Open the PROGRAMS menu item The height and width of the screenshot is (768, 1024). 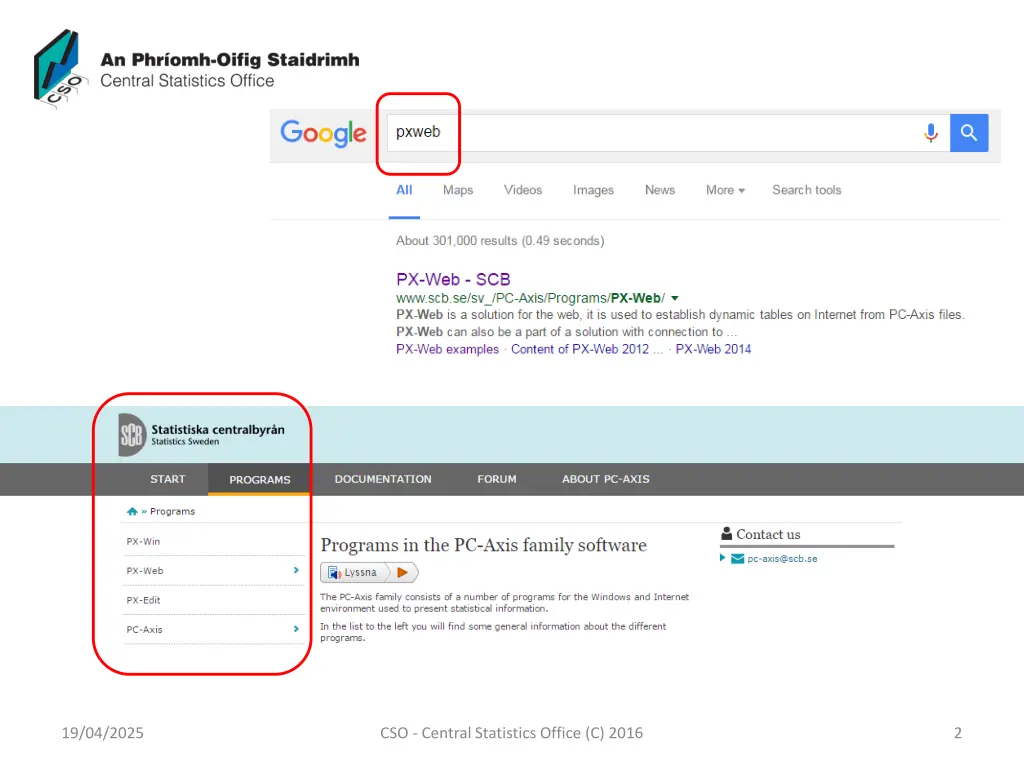pyautogui.click(x=260, y=479)
